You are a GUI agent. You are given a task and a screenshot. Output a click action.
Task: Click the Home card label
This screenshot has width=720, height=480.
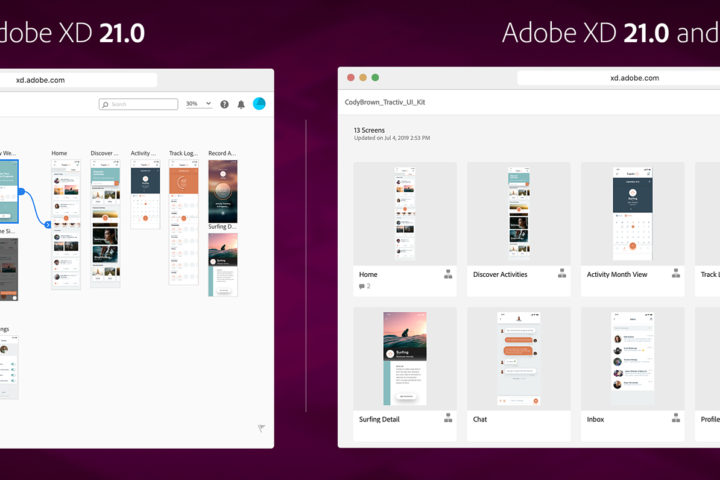[x=368, y=274]
